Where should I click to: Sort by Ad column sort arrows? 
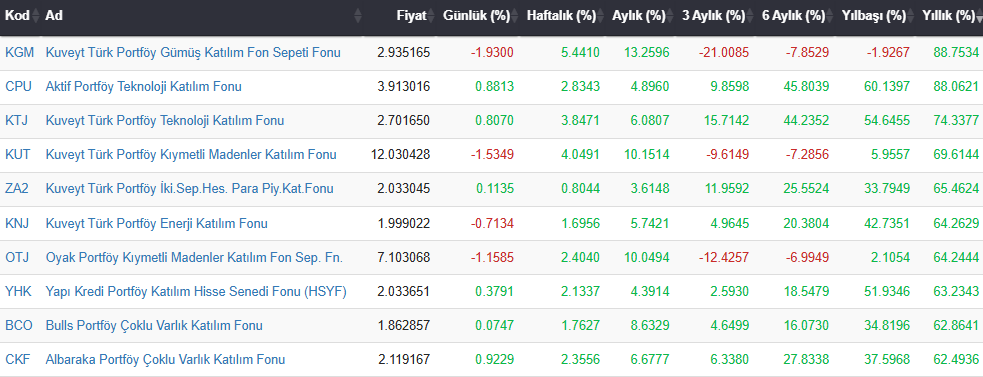point(358,16)
